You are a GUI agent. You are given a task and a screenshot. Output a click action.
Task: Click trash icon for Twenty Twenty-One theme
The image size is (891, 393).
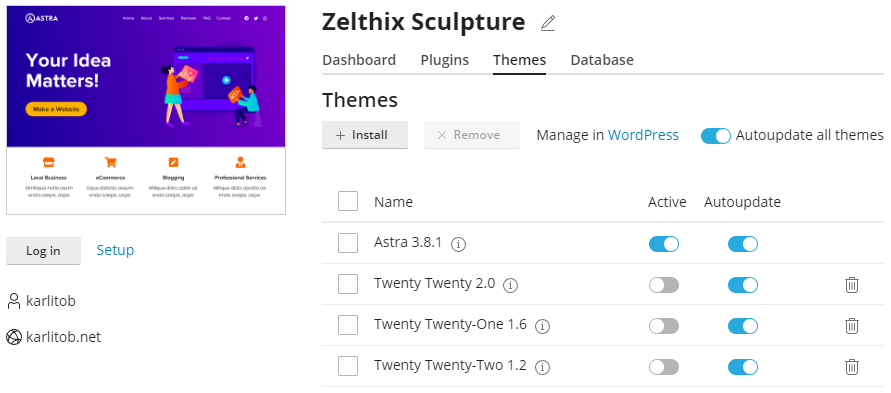pyautogui.click(x=851, y=325)
